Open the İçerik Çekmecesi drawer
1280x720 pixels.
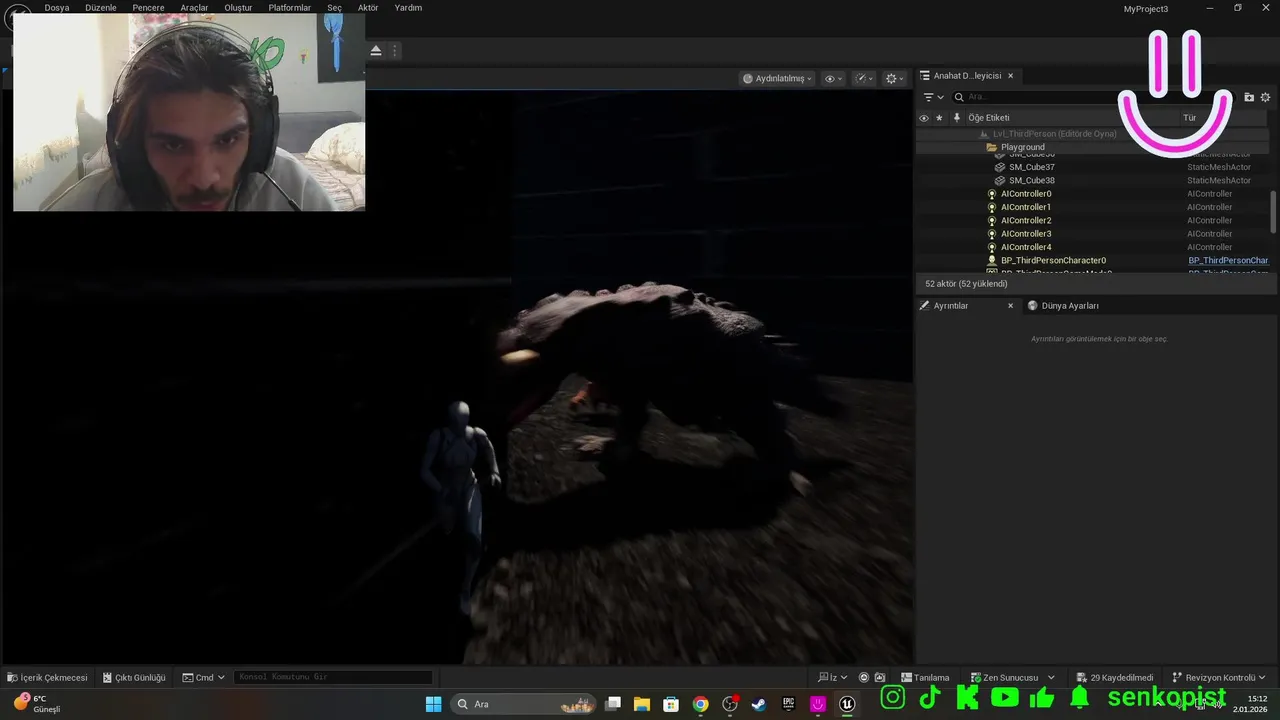click(x=47, y=678)
